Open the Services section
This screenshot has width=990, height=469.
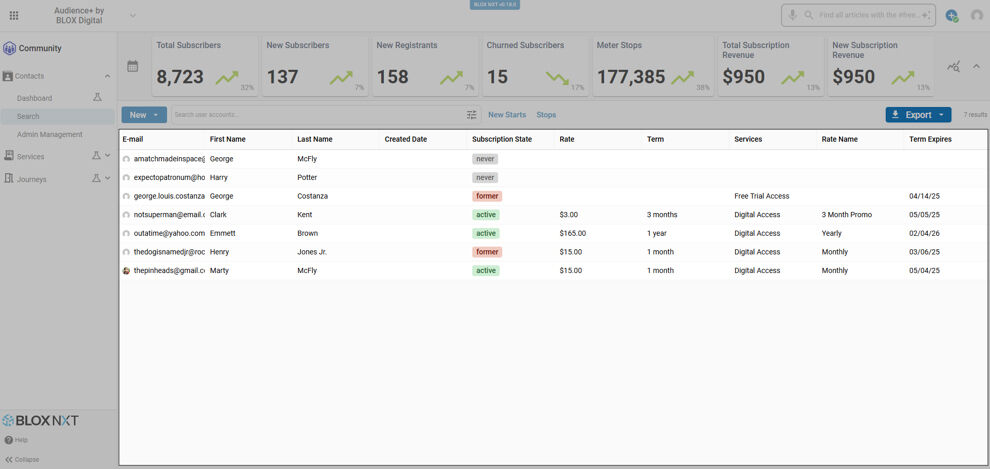(31, 156)
